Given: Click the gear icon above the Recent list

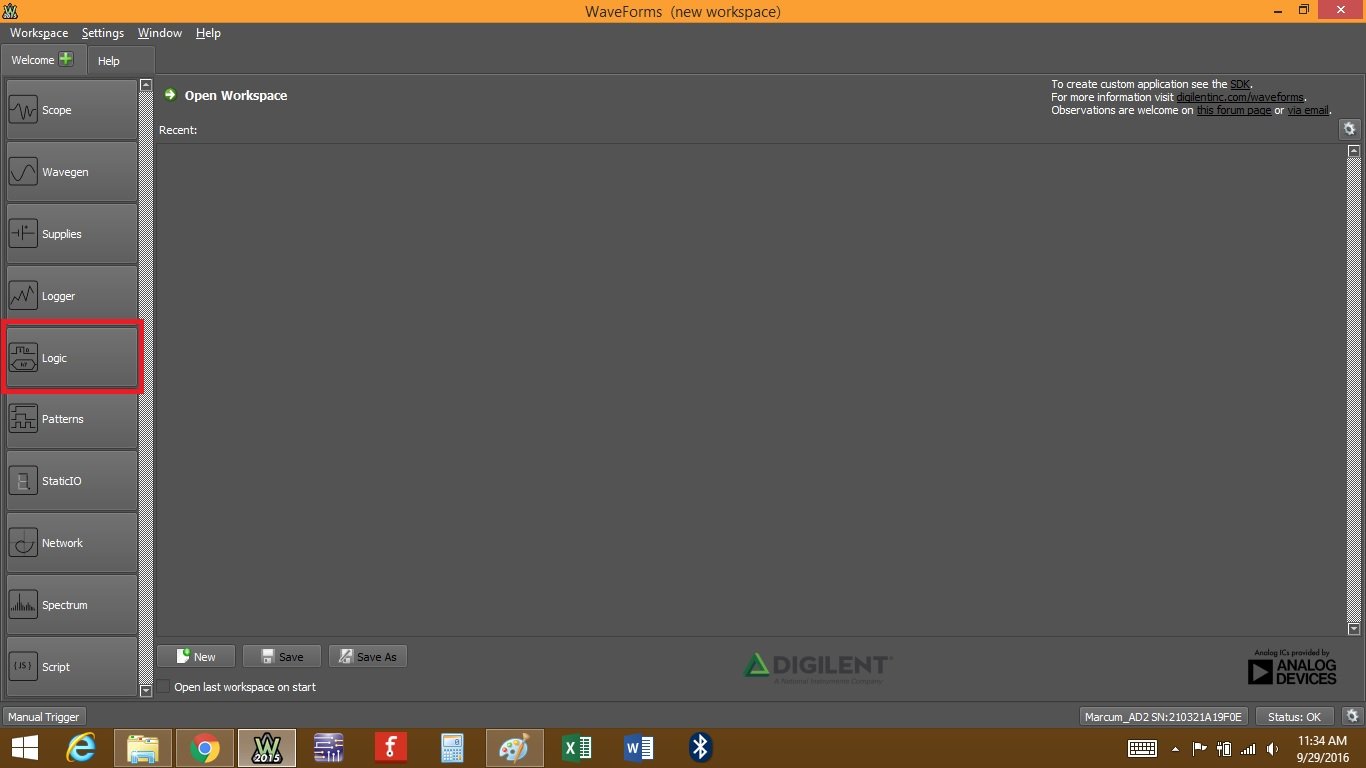Looking at the screenshot, I should point(1349,129).
